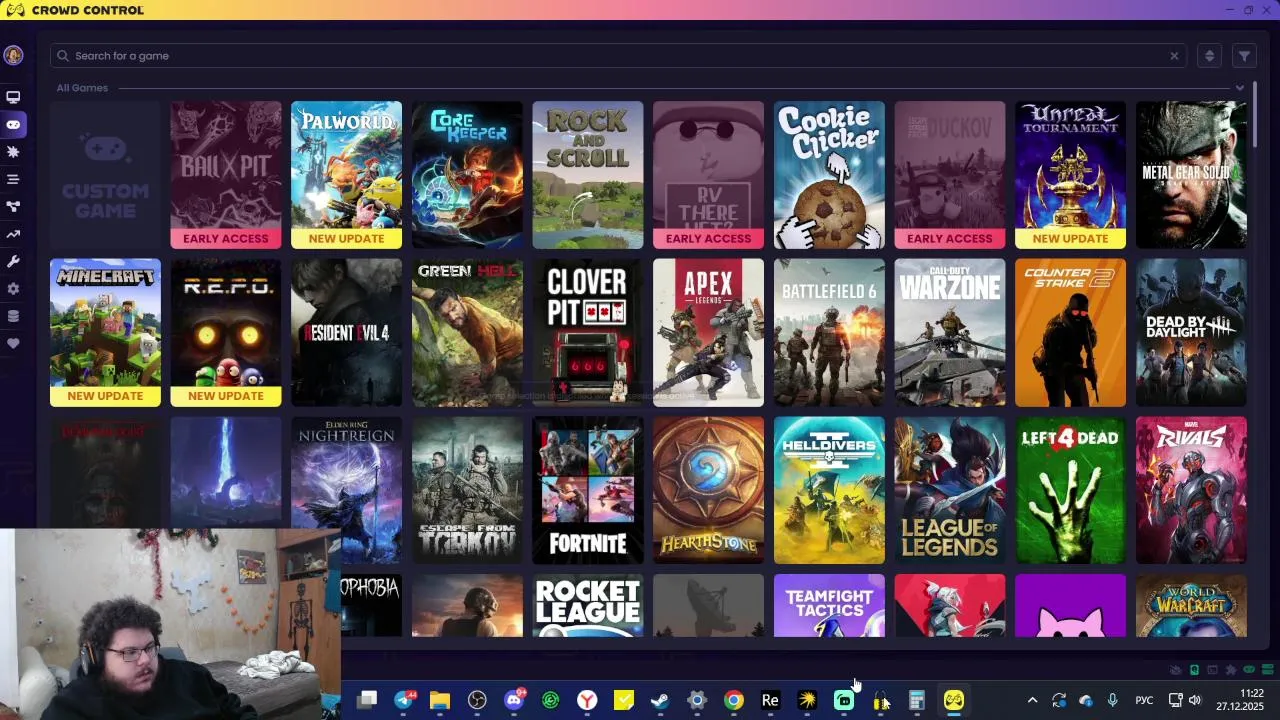The height and width of the screenshot is (720, 1280).
Task: Open the Palworld game tile
Action: [x=346, y=175]
